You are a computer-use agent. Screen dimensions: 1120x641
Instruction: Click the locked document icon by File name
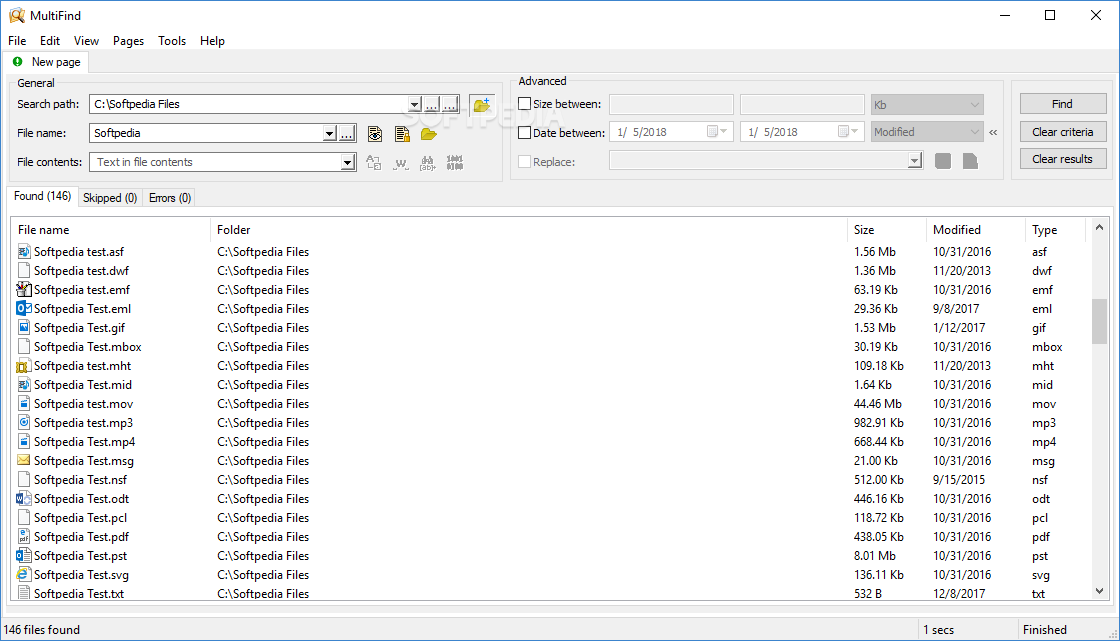402,134
